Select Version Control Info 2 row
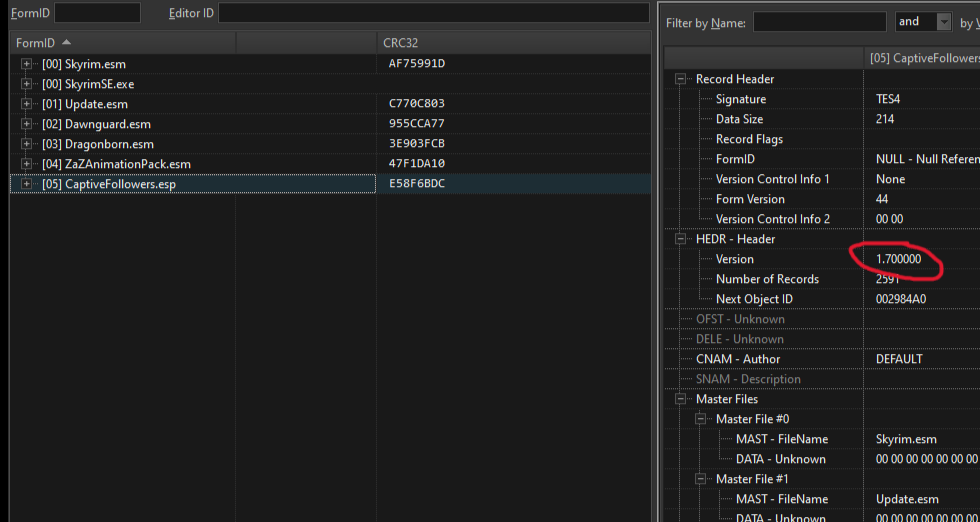This screenshot has height=522, width=980. click(x=822, y=219)
